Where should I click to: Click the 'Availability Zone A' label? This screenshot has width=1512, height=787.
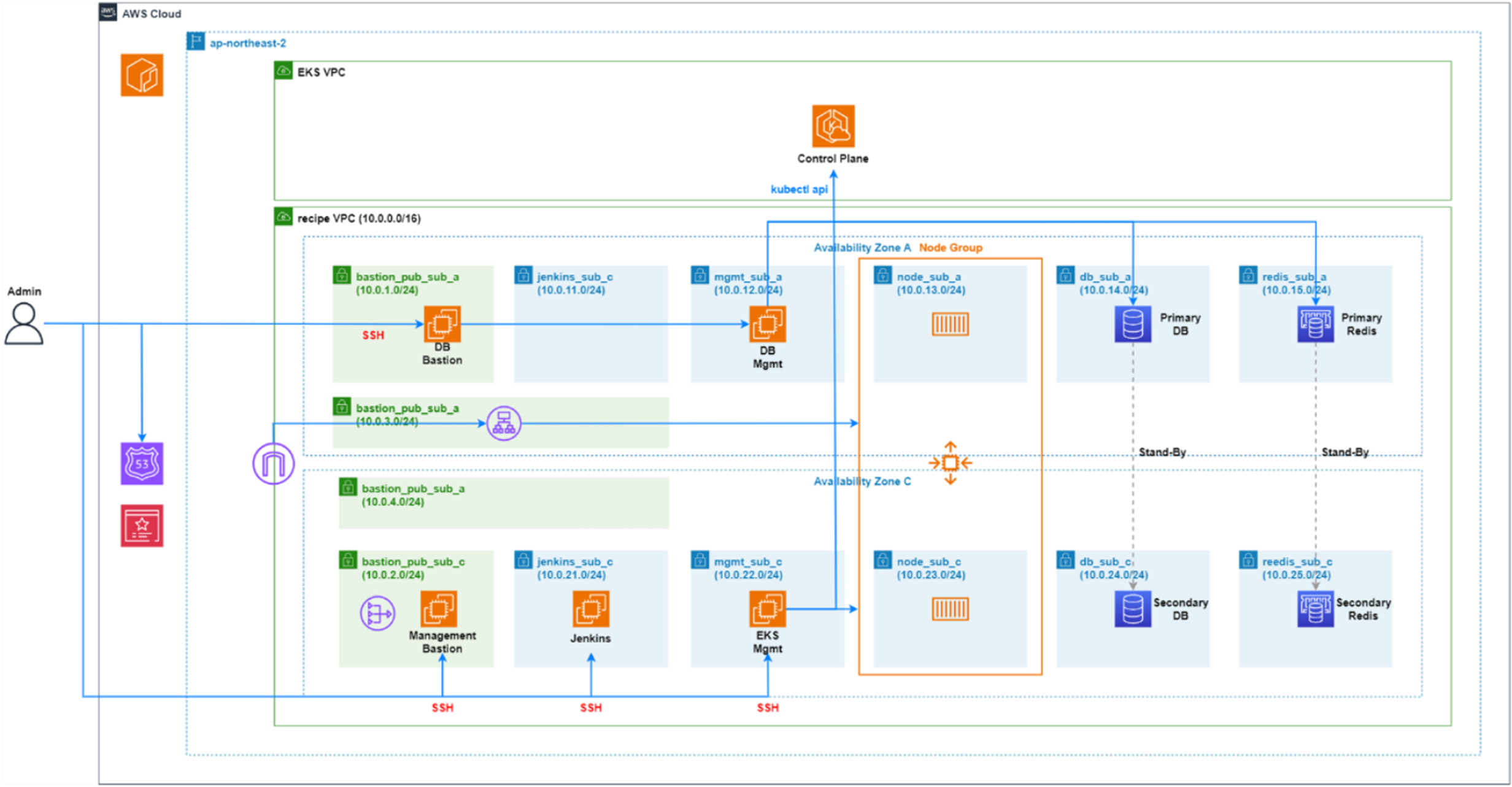(x=862, y=248)
